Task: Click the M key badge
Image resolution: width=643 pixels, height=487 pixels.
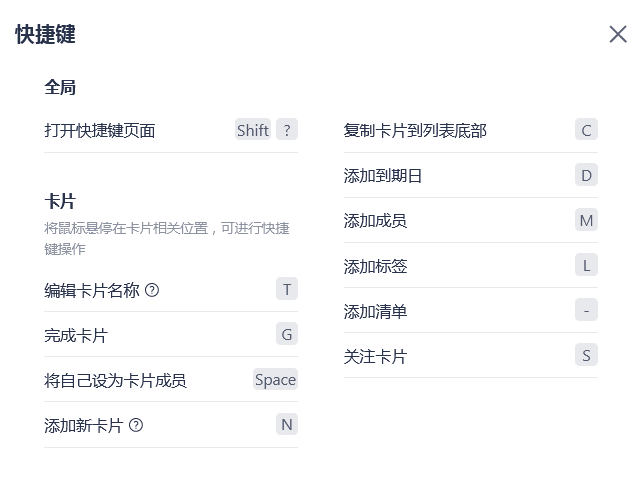Action: click(586, 220)
